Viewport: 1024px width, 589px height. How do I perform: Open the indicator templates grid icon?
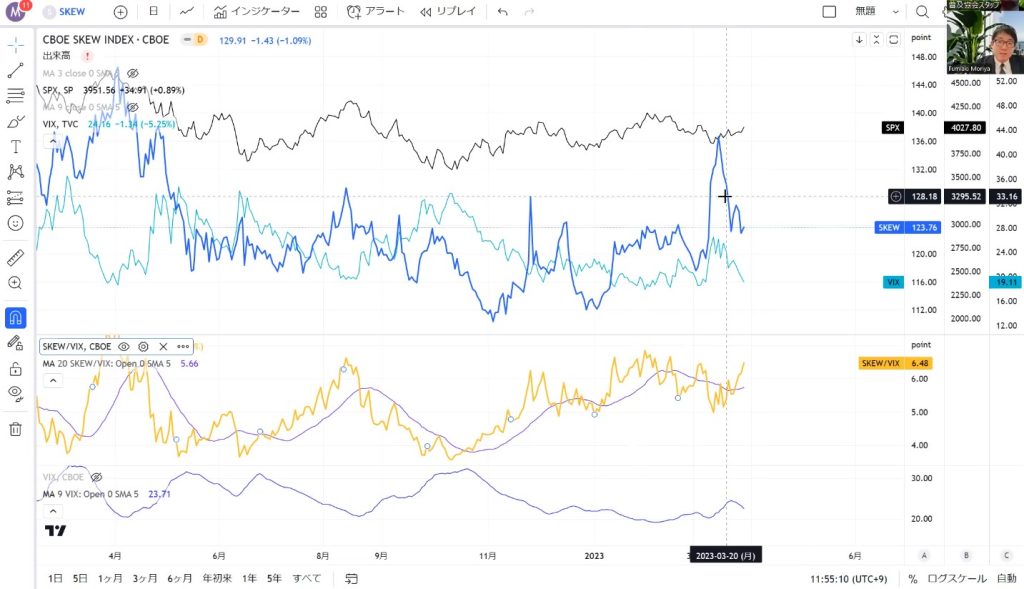[x=321, y=12]
